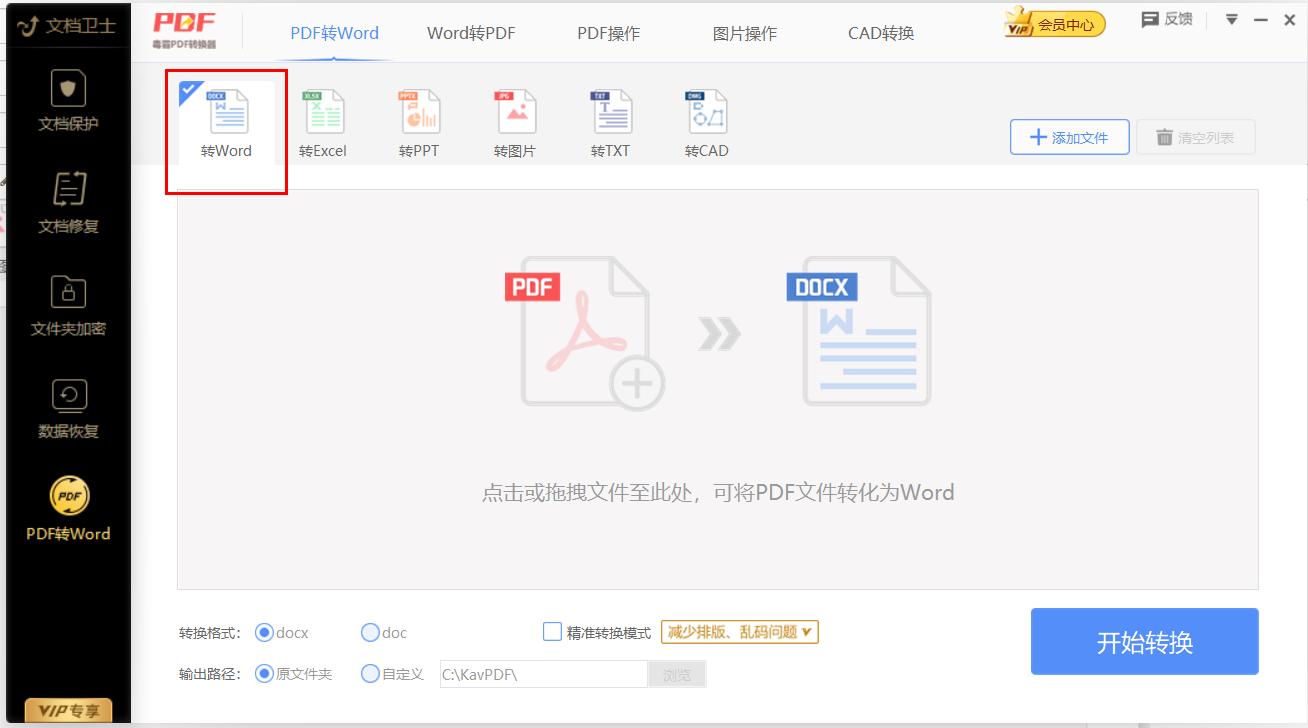Switch to the CAD转换 tab
The height and width of the screenshot is (728, 1308).
[880, 33]
